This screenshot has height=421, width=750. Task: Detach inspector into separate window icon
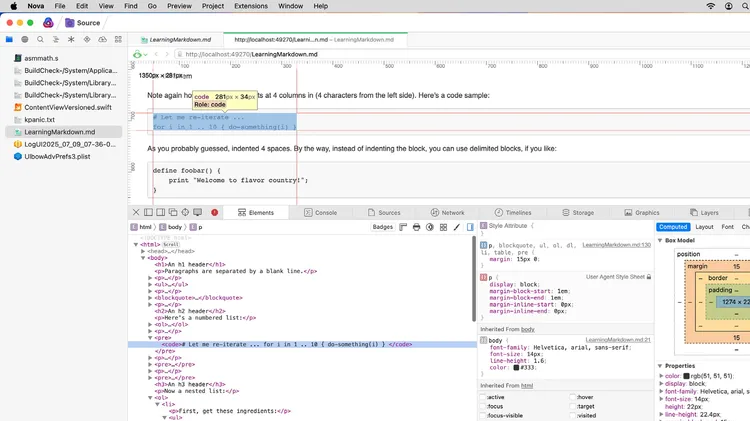click(173, 212)
